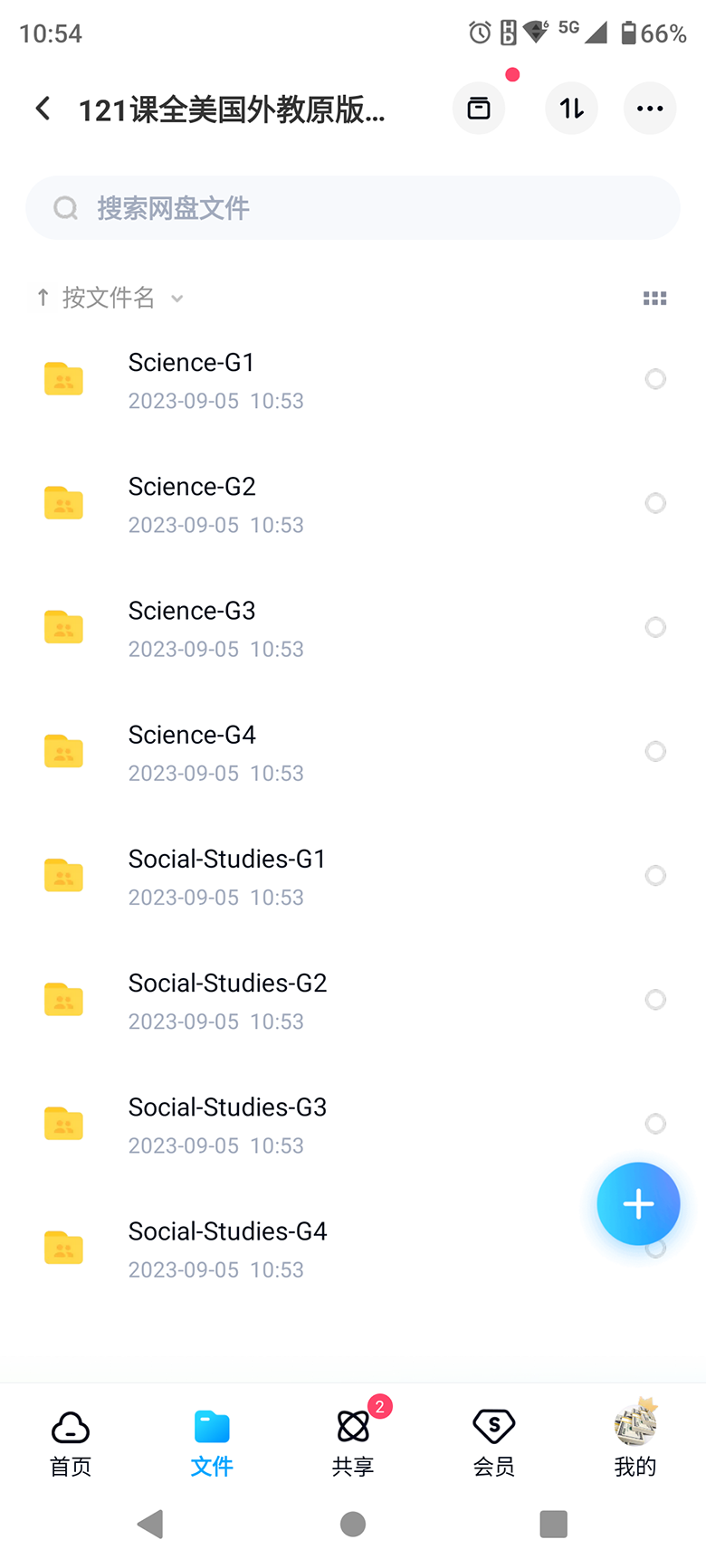Screen dimensions: 706x1568
Task: Focus the 搜索网盘文件 search field
Action: pyautogui.click(x=353, y=208)
